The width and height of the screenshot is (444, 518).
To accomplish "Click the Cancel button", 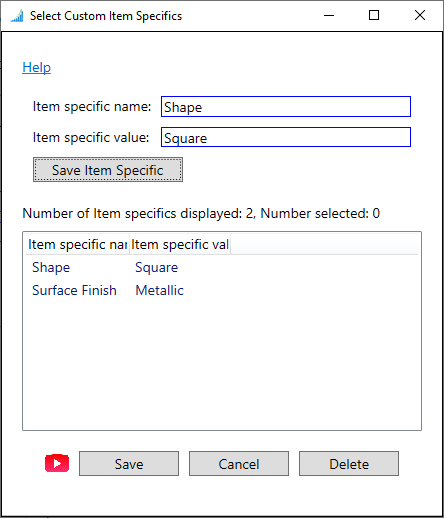I will 239,464.
